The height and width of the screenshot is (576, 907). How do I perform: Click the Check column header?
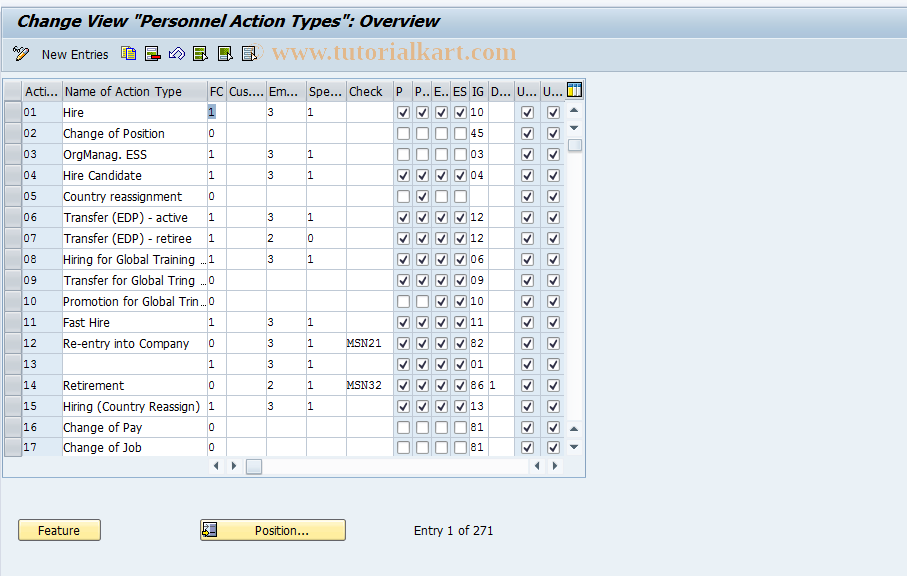click(370, 91)
